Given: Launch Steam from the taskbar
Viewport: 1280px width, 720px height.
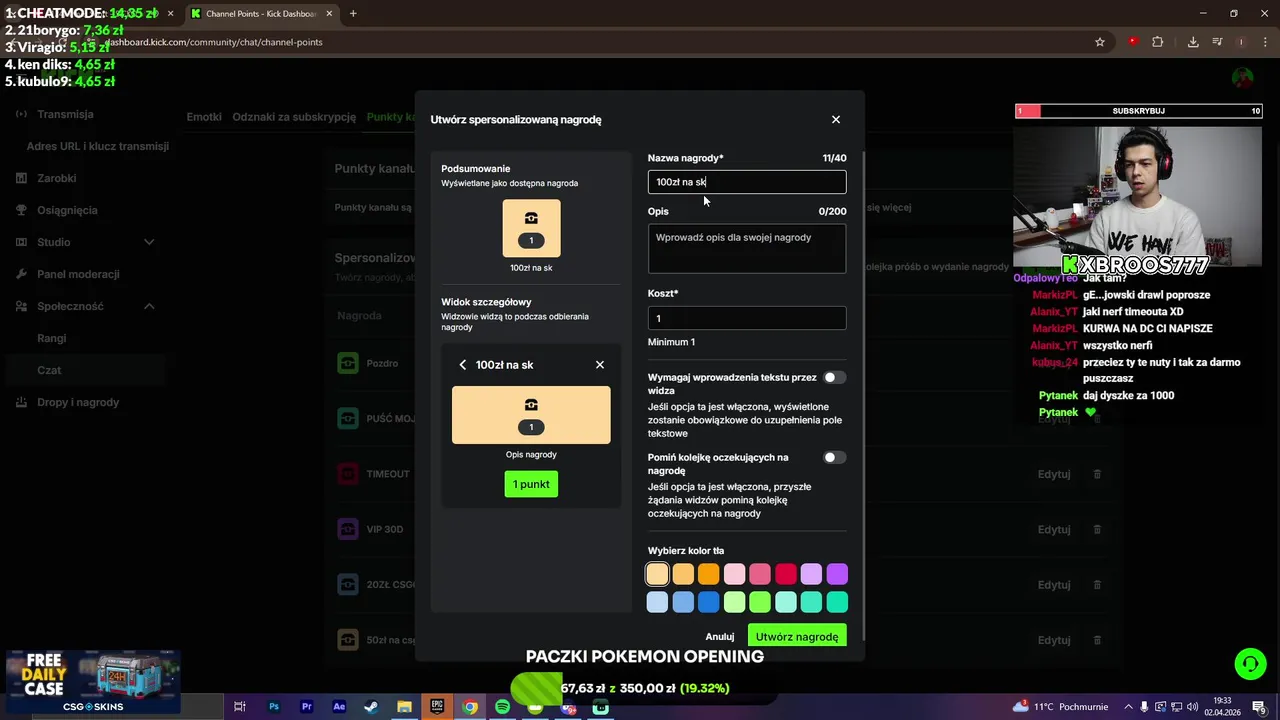Looking at the screenshot, I should [371, 707].
